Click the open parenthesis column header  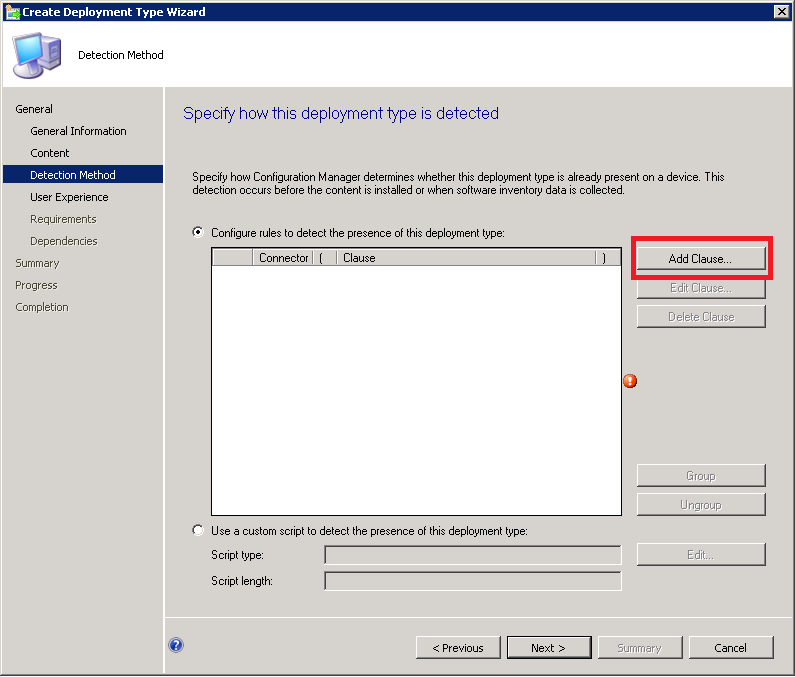(326, 258)
